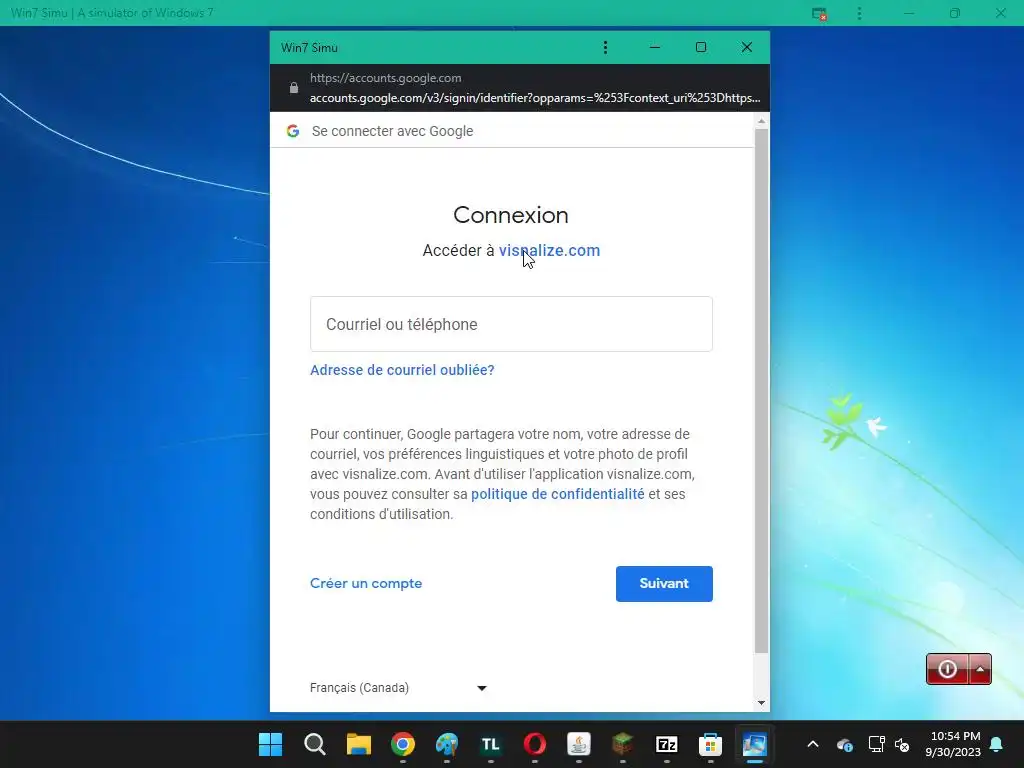Click the Suivant button
1024x768 pixels.
664,584
